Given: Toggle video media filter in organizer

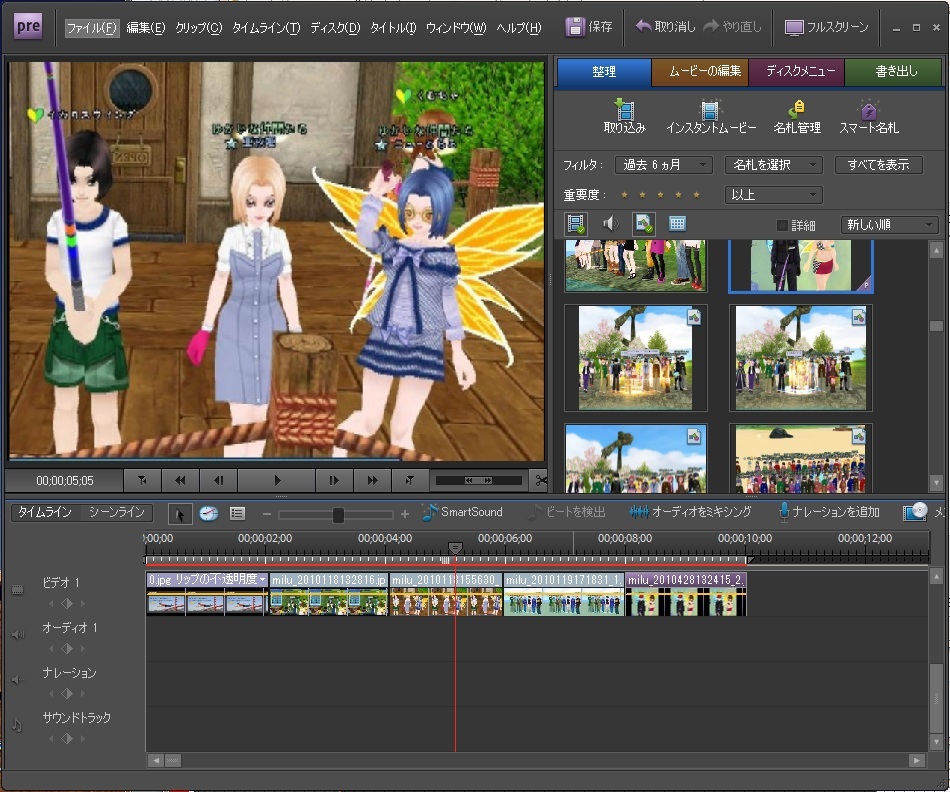Looking at the screenshot, I should (x=575, y=224).
